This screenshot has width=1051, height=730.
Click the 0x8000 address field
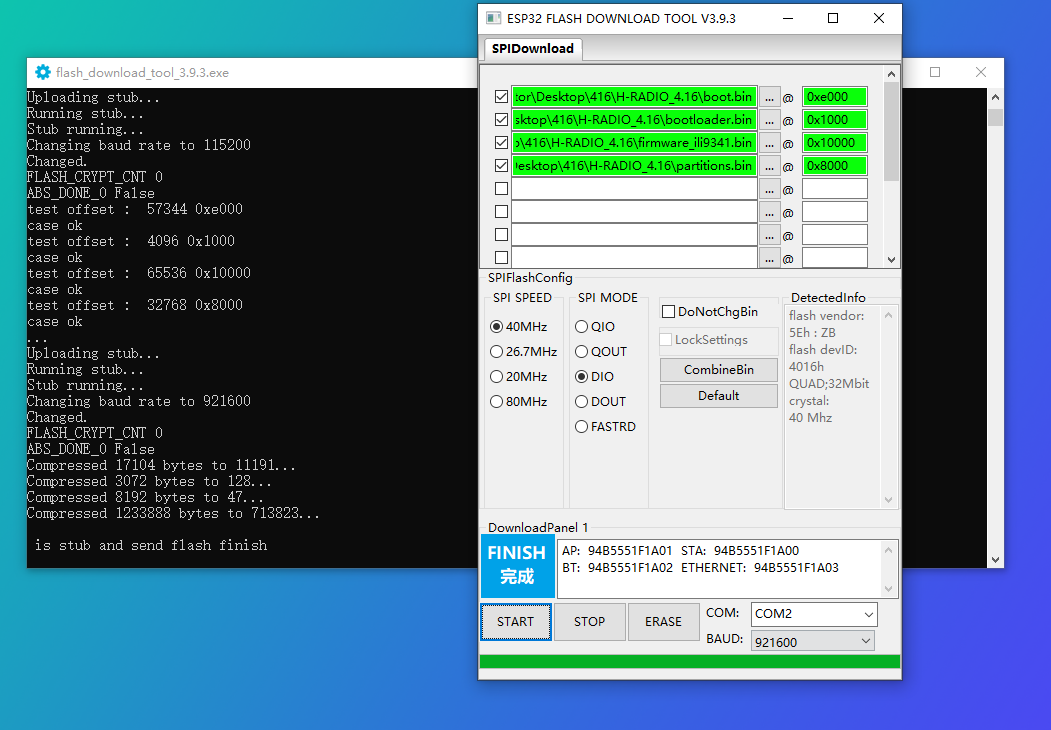tap(834, 166)
